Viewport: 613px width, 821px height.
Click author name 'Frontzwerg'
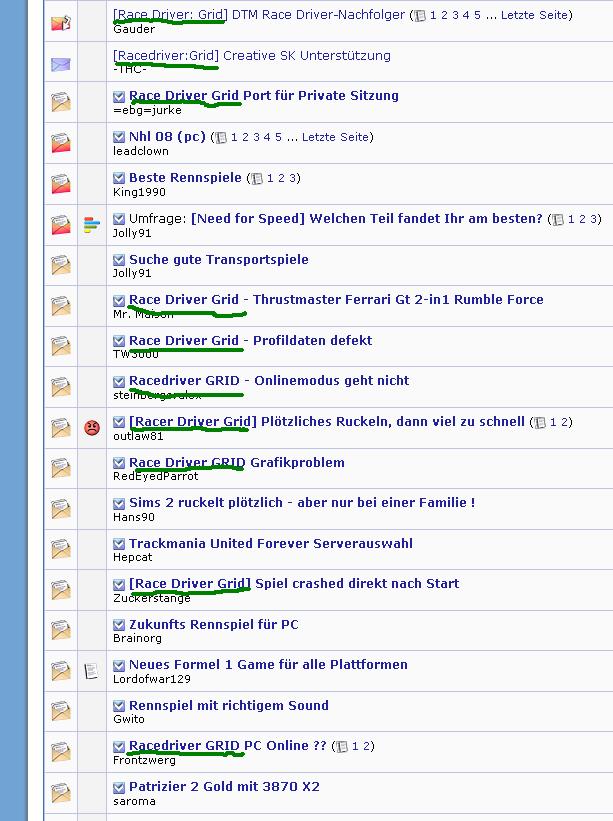pyautogui.click(x=144, y=760)
